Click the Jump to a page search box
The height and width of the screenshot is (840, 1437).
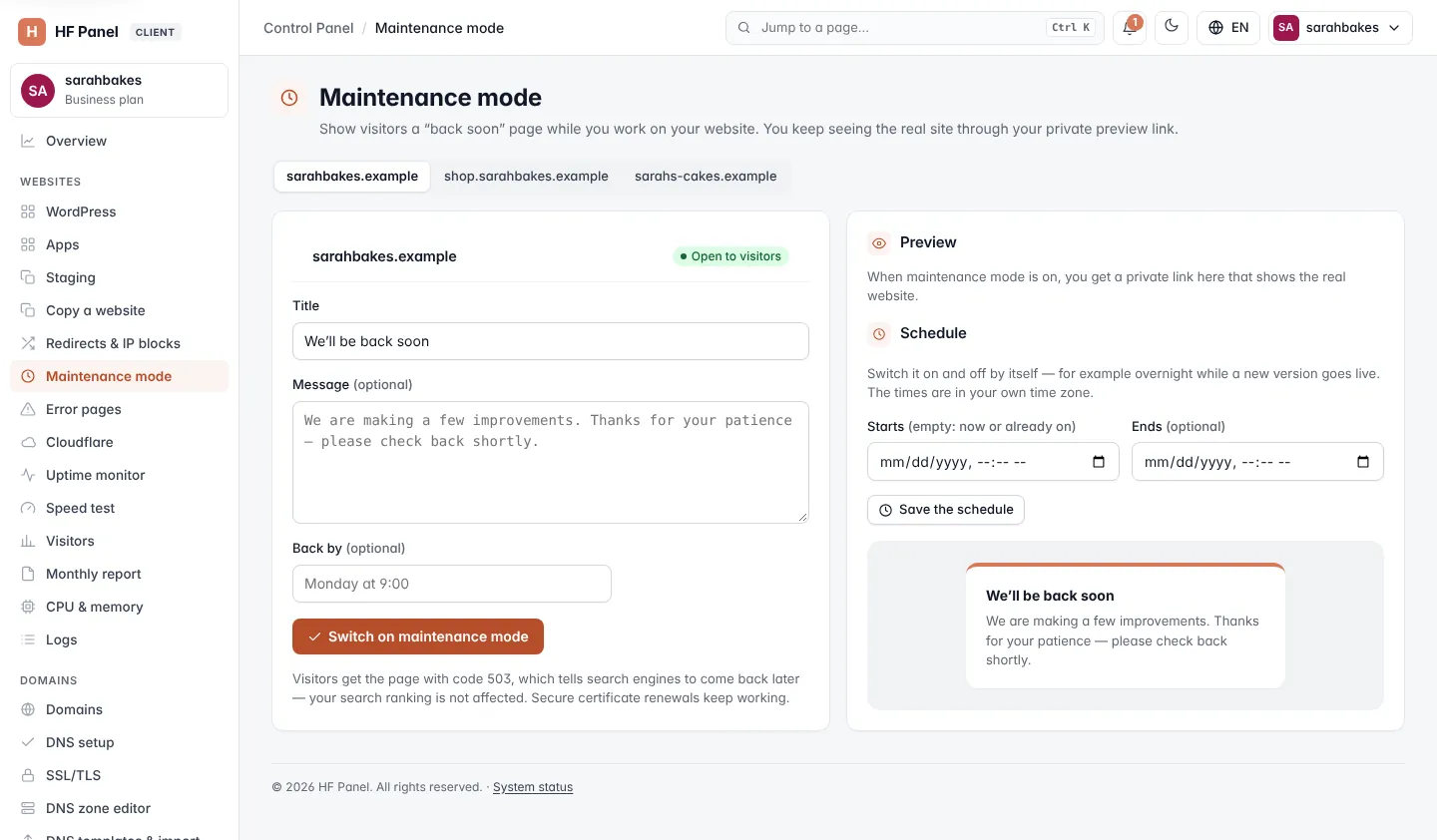pos(915,28)
